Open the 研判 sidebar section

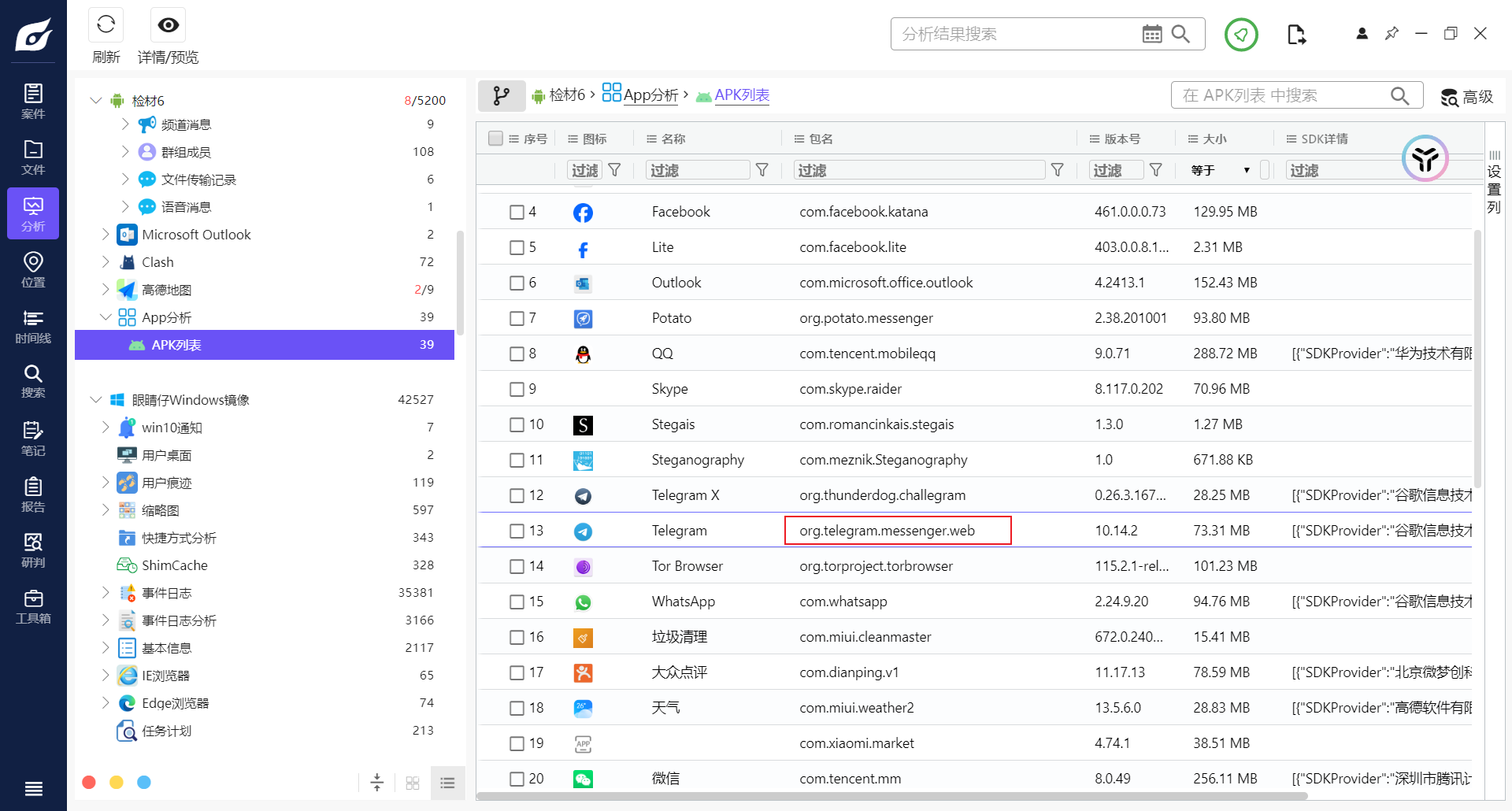click(33, 550)
